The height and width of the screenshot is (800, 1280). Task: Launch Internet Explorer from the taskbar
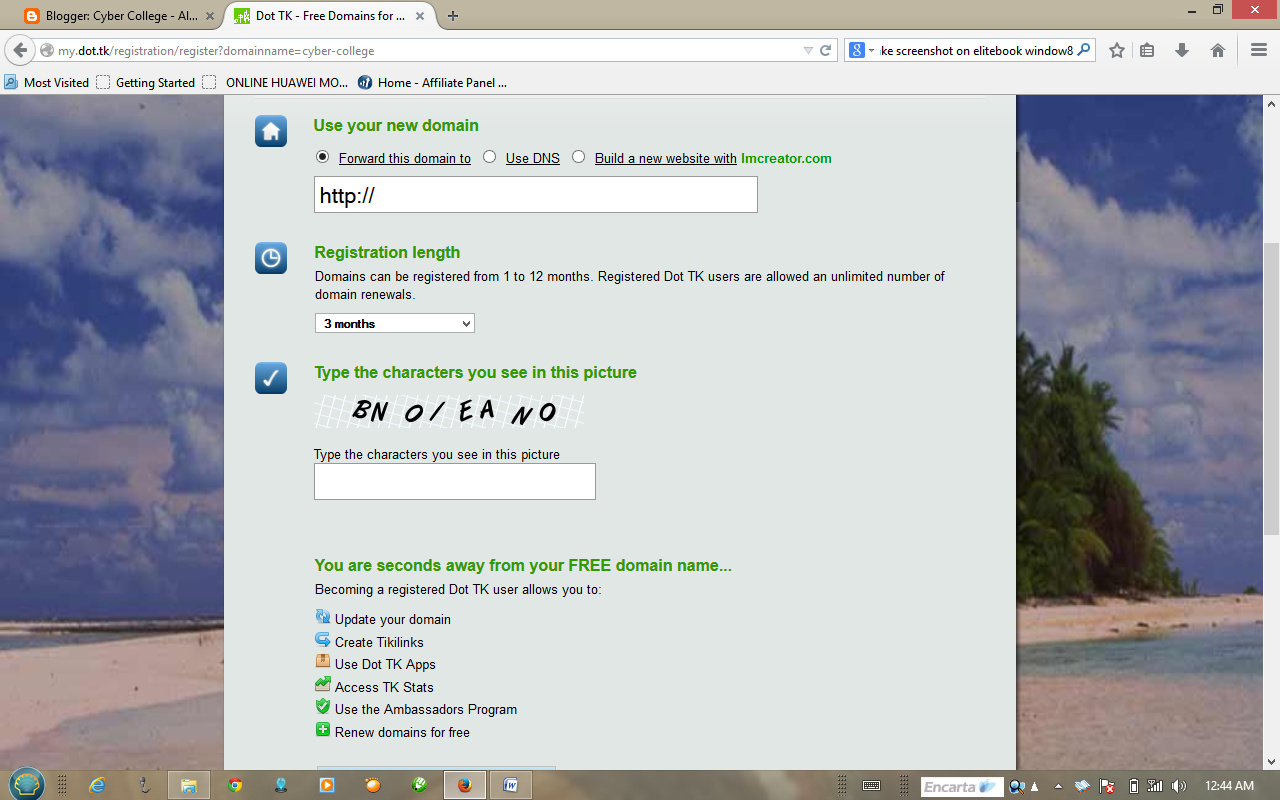(x=97, y=785)
